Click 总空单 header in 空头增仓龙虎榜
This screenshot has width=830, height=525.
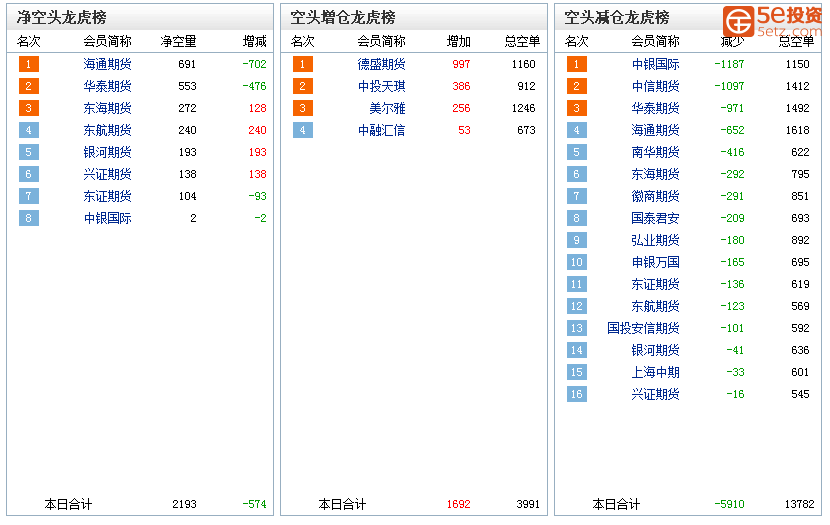(x=522, y=41)
